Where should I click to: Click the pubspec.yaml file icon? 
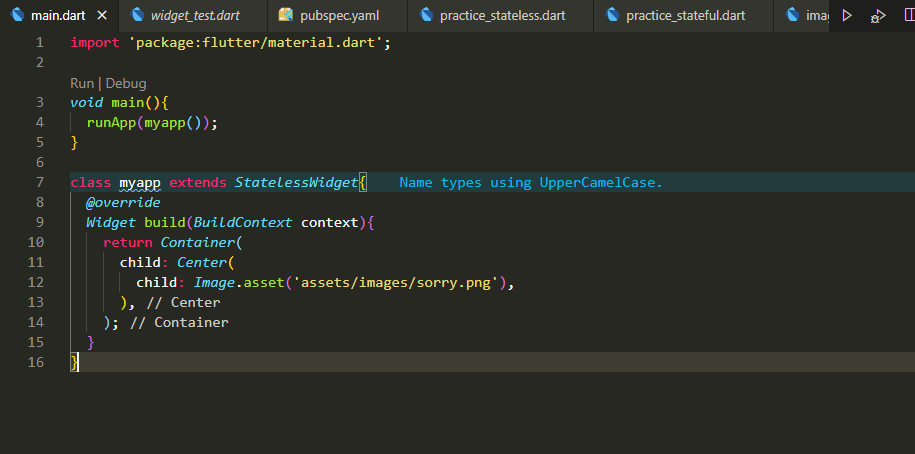pos(286,15)
